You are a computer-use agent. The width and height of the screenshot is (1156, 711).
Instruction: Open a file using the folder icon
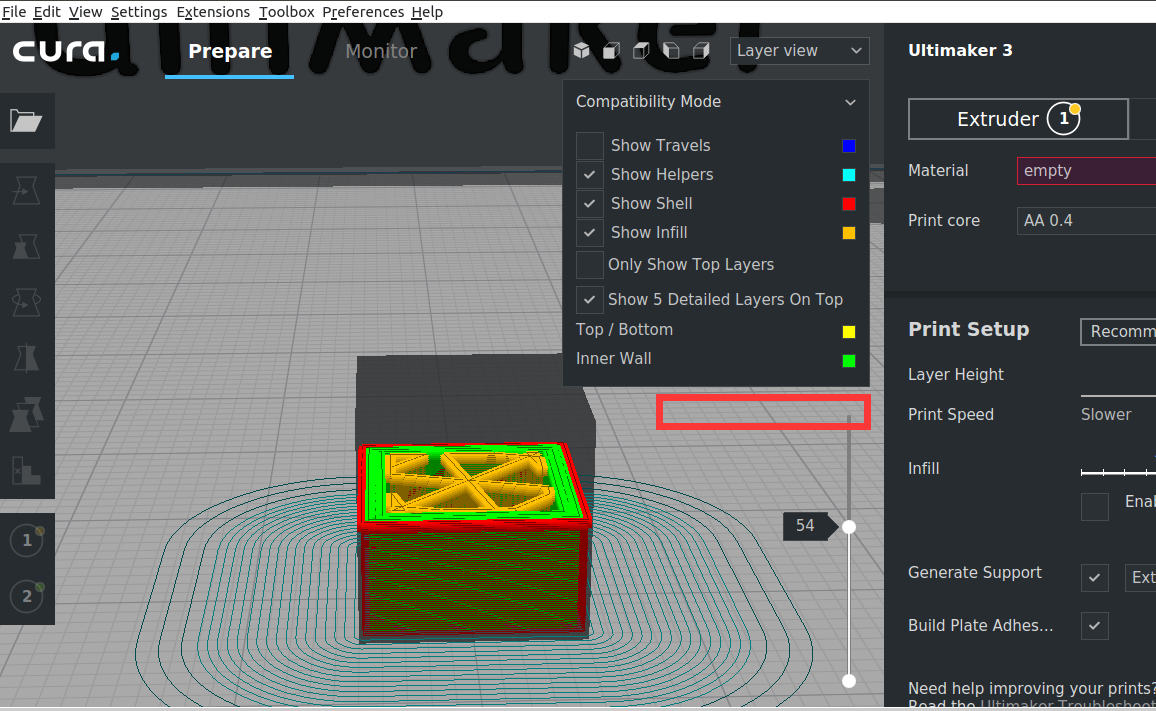[x=27, y=120]
